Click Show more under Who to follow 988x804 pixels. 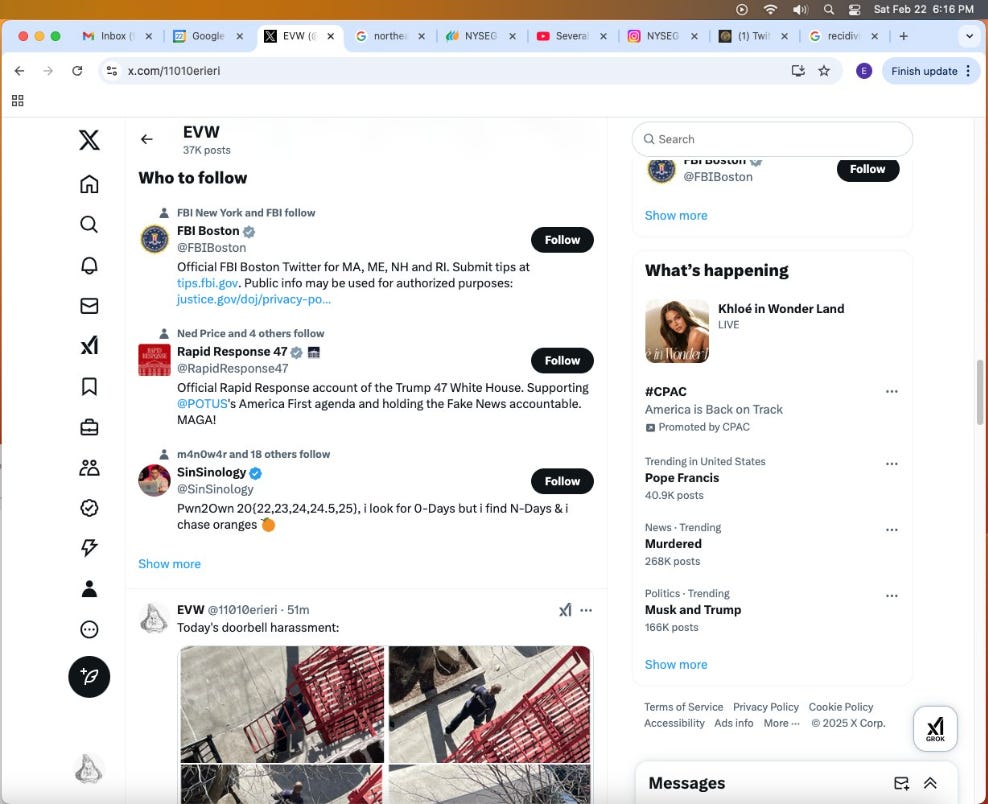(169, 564)
